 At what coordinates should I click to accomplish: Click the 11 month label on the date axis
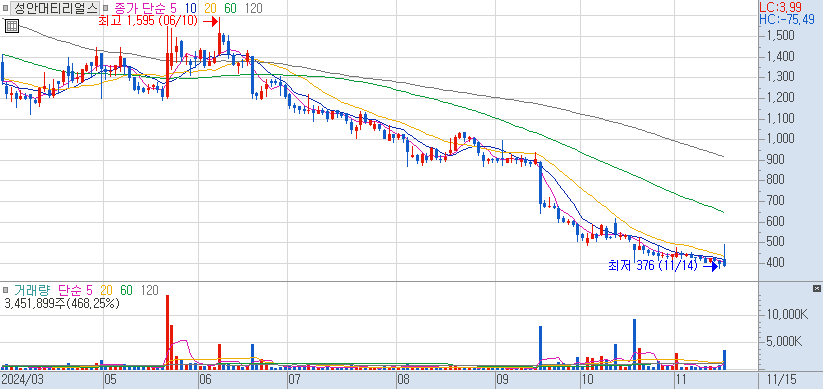[680, 379]
